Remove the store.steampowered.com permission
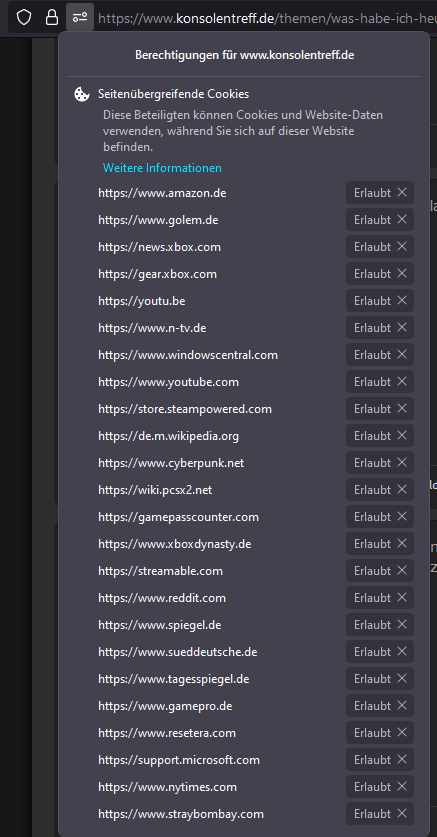This screenshot has width=437, height=837. (402, 408)
